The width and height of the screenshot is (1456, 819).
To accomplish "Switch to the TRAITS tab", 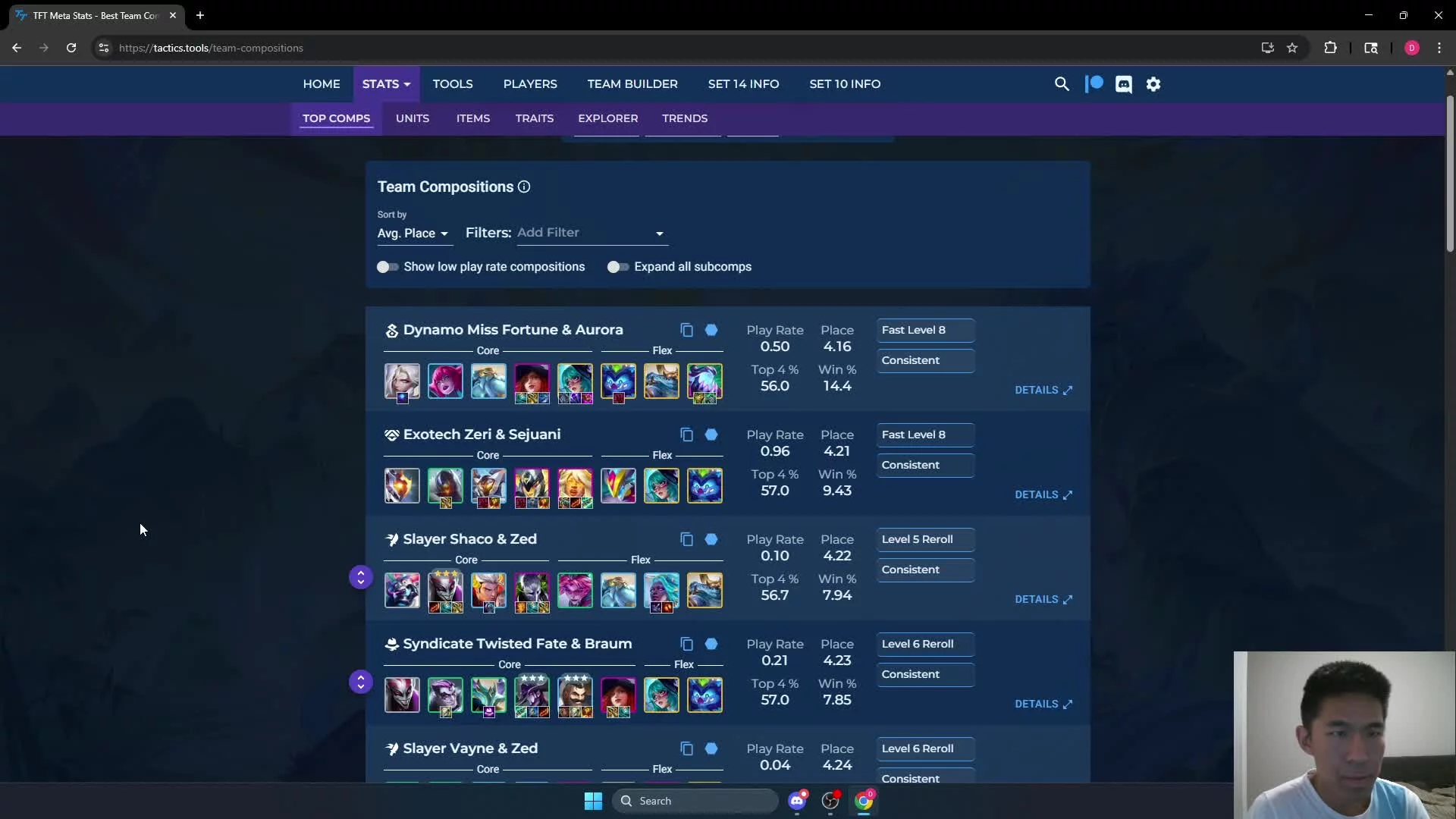I will pos(535,118).
